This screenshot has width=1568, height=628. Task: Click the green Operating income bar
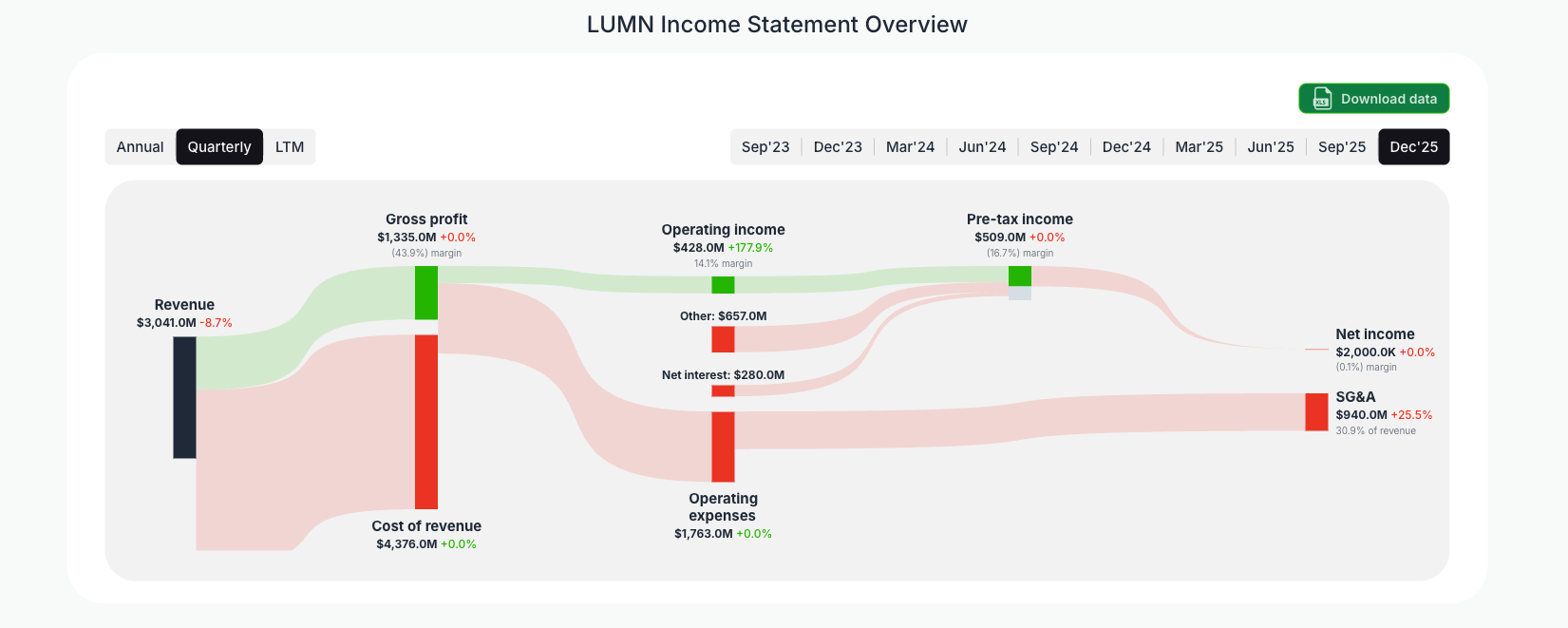723,285
